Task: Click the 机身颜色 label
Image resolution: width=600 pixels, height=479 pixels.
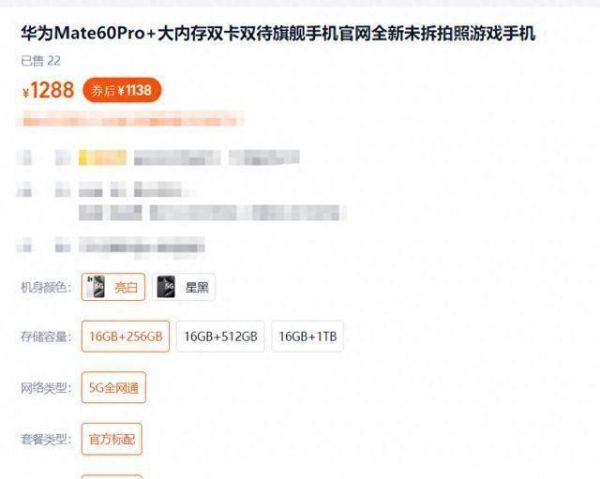Action: (46, 287)
